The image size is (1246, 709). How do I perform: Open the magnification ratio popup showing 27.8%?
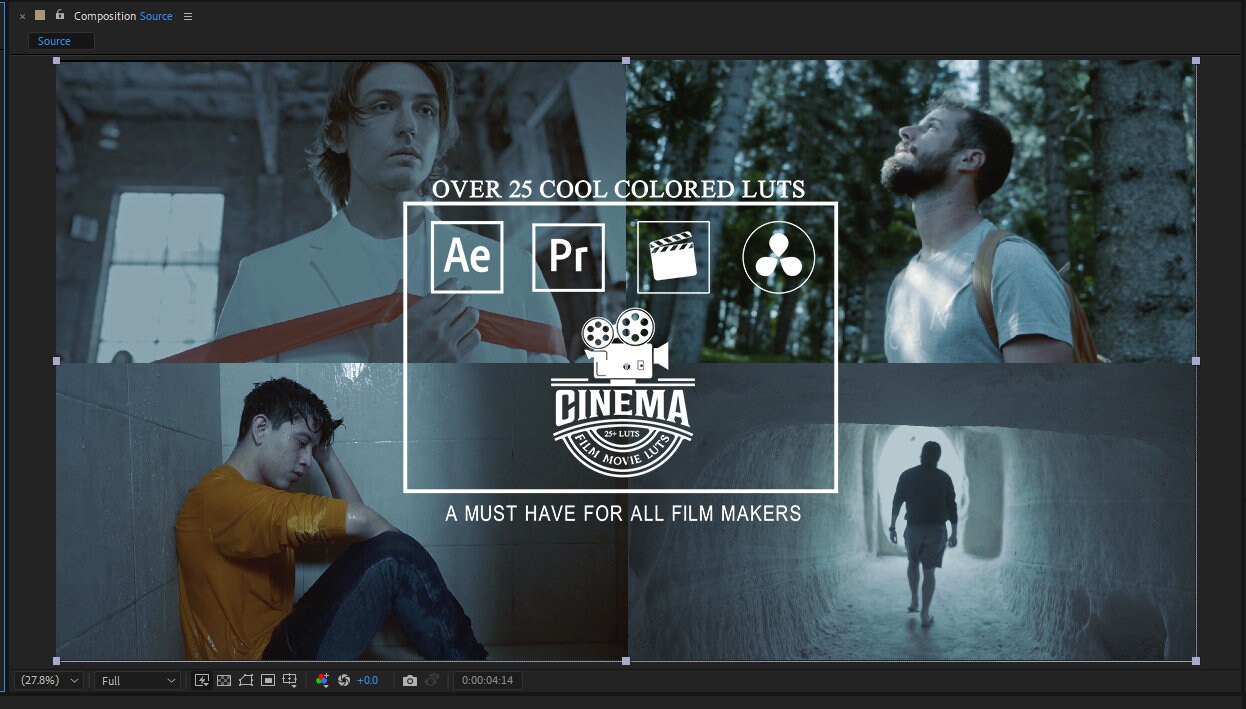click(x=45, y=680)
